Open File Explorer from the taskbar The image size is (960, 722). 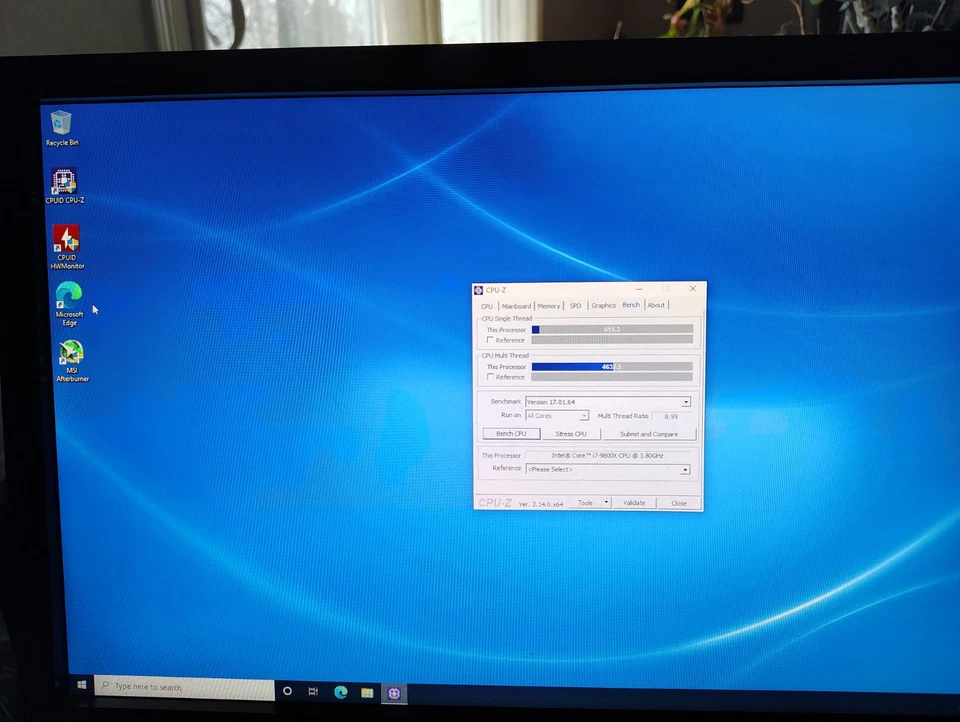pyautogui.click(x=367, y=691)
